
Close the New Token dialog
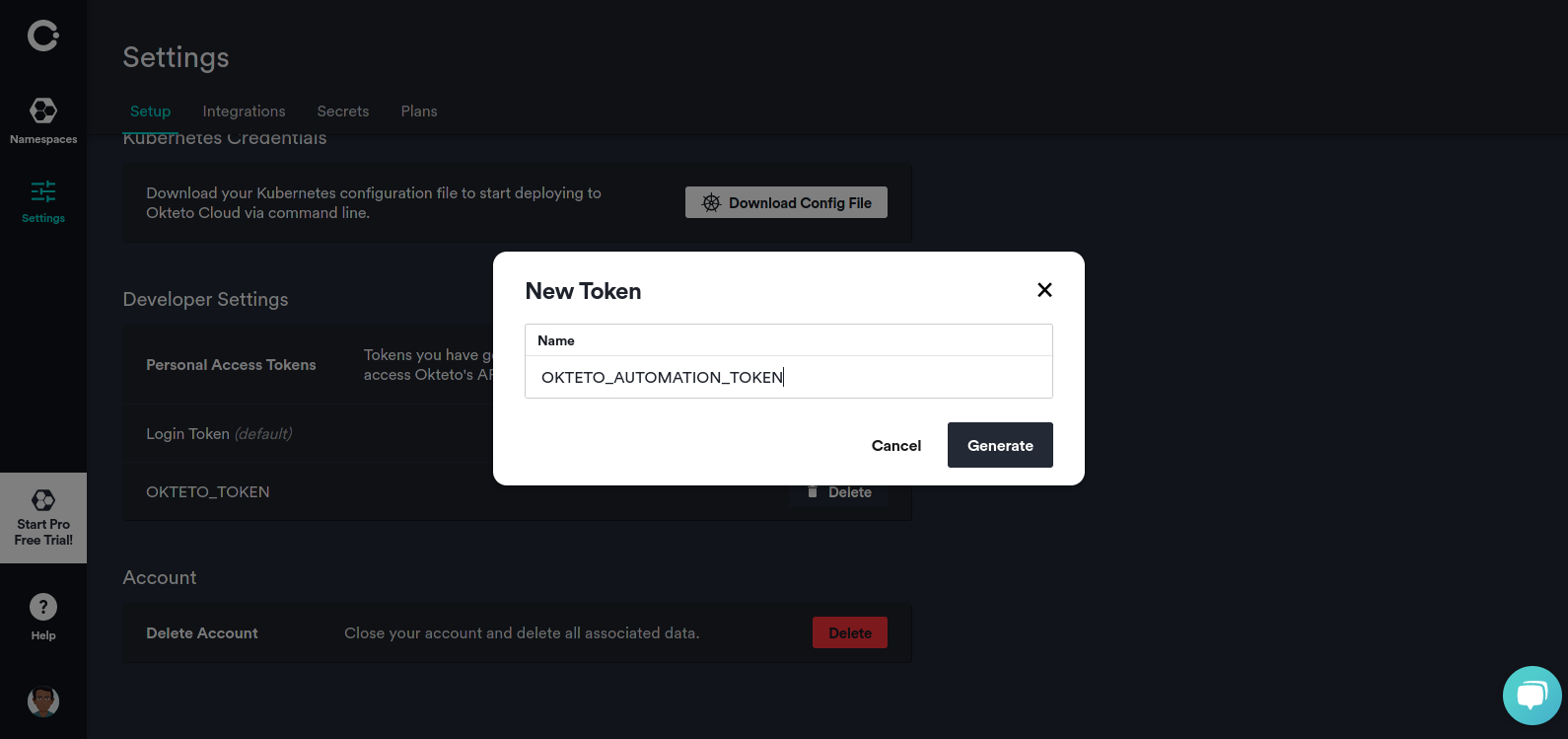(x=1044, y=290)
